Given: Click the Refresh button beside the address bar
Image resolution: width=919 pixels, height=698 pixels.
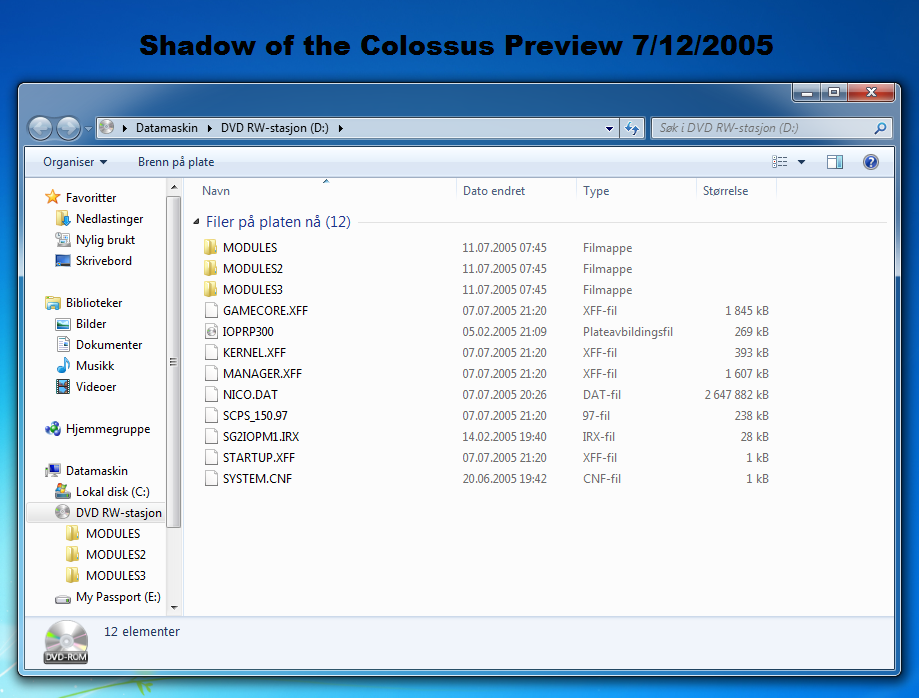Looking at the screenshot, I should tap(632, 128).
